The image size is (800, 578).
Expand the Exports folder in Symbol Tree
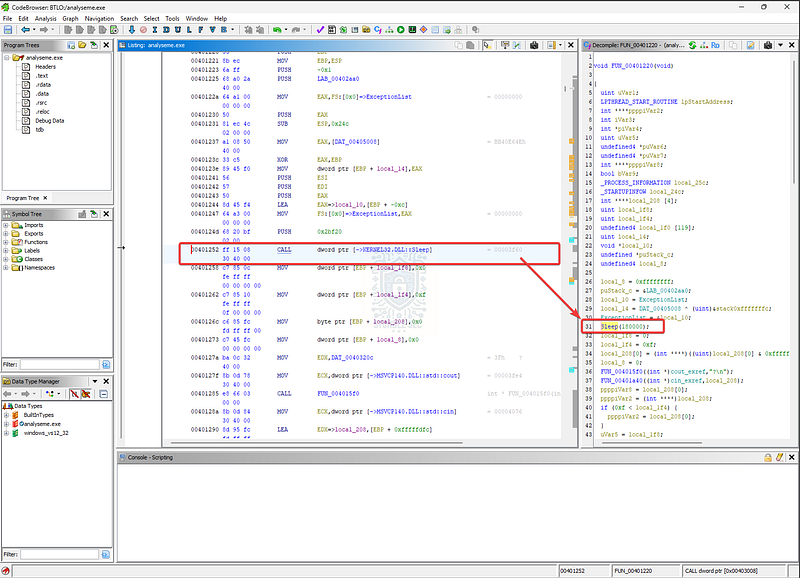click(6, 234)
